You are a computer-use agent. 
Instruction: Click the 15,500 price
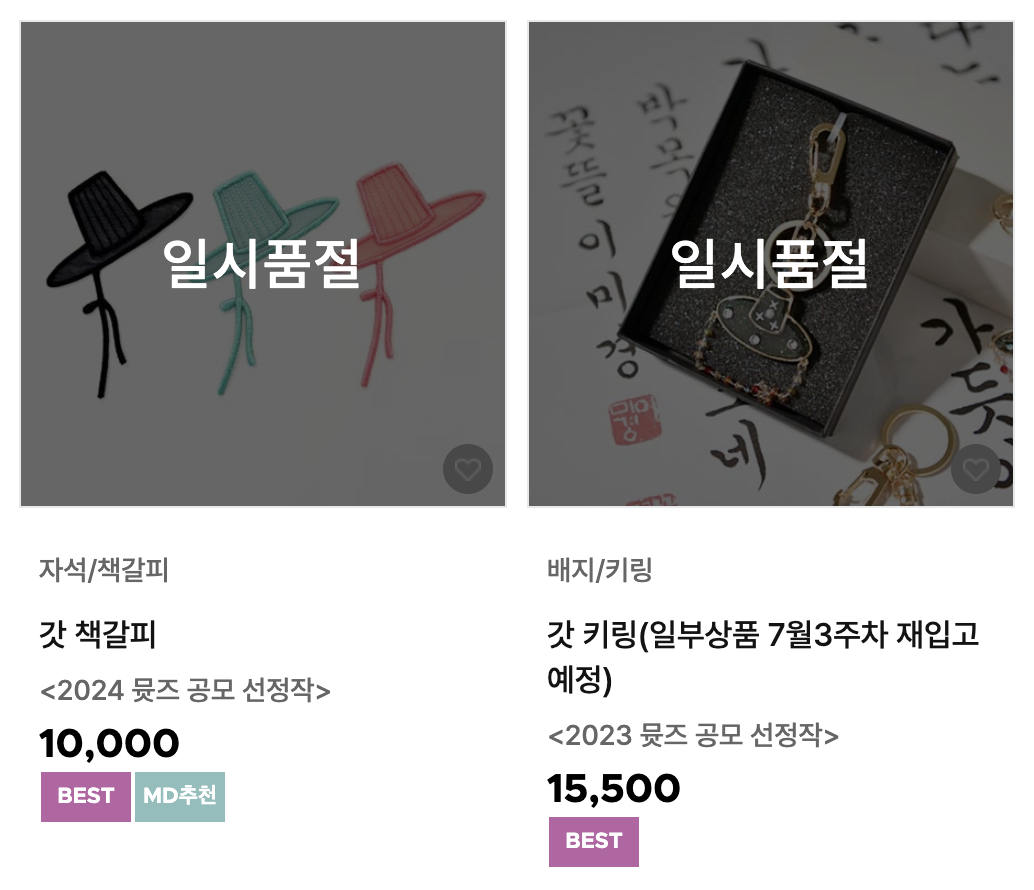614,789
